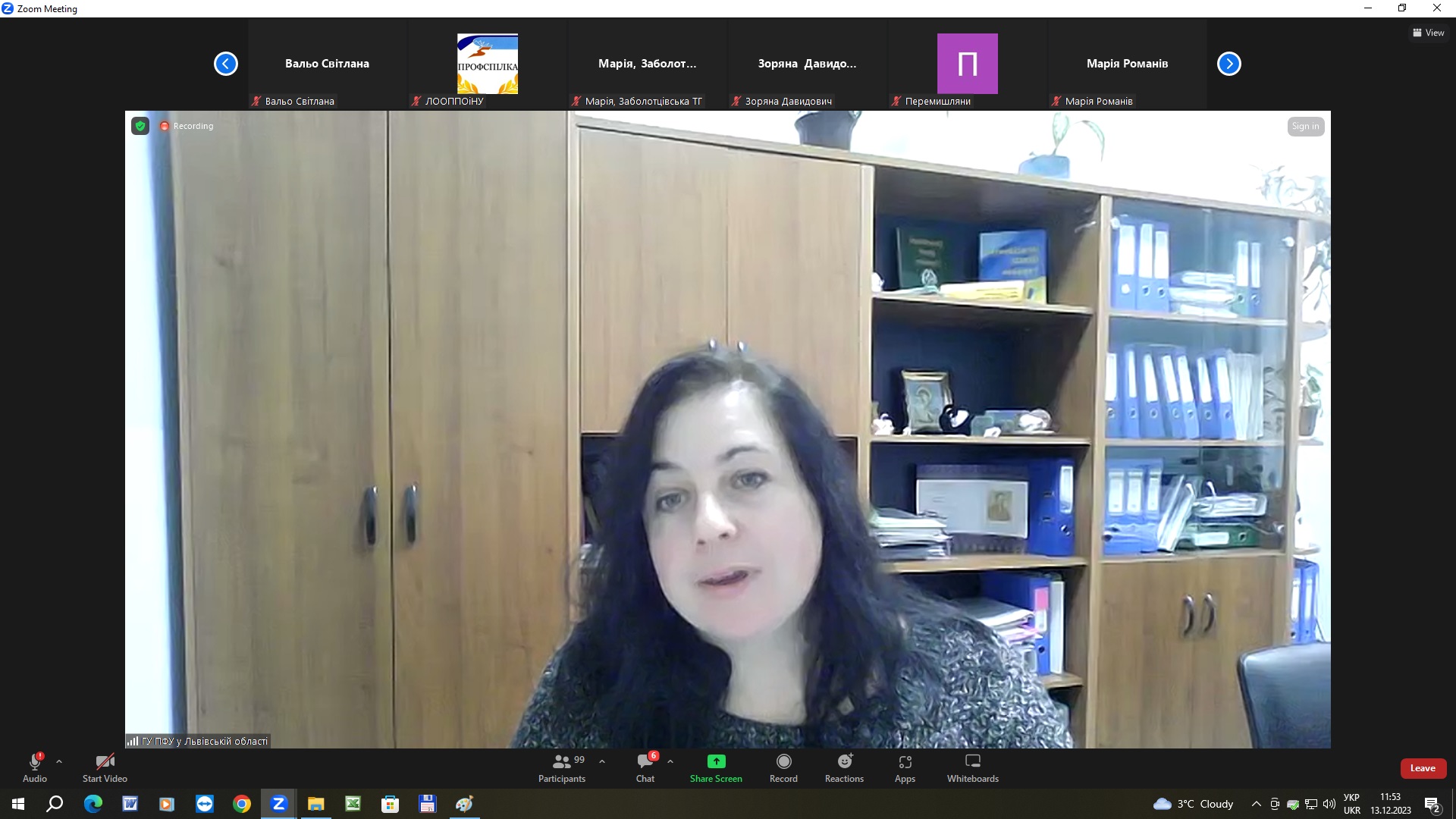Click the red Leave button
1456x819 pixels.
pyautogui.click(x=1423, y=768)
